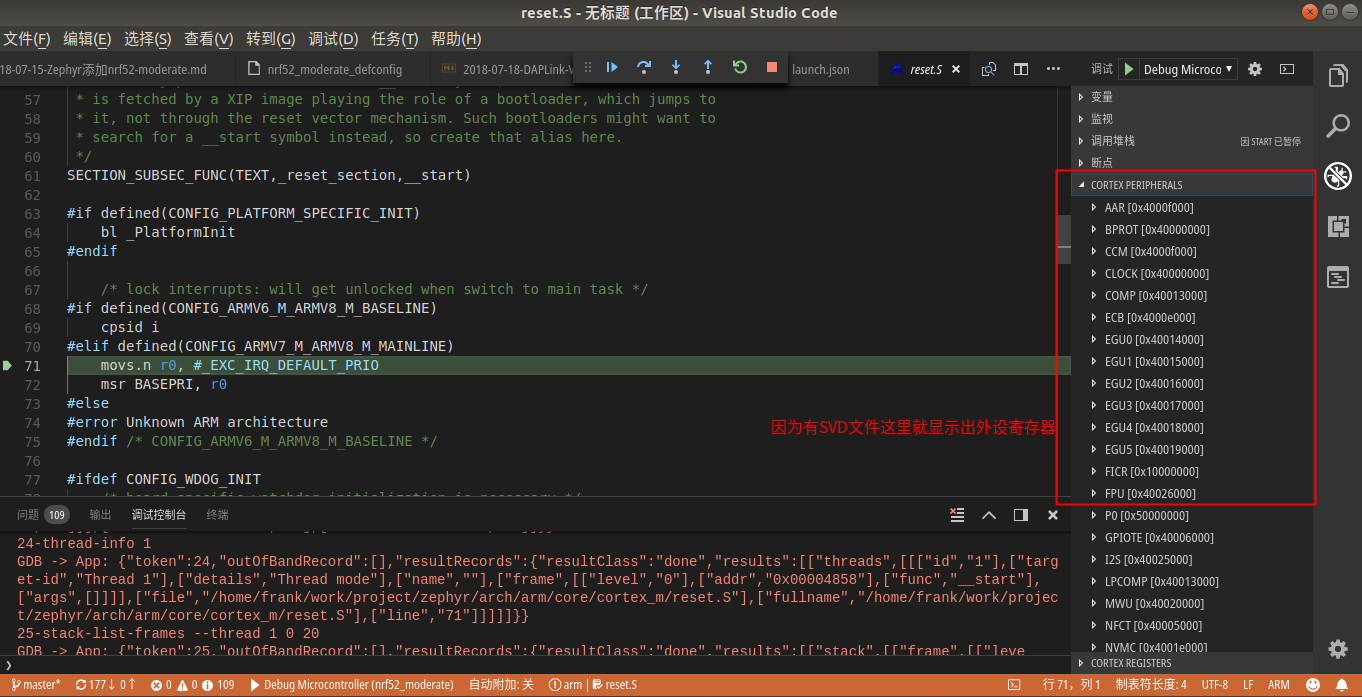The image size is (1362, 697).
Task: Open the errors and warnings count in status bar
Action: click(x=192, y=685)
